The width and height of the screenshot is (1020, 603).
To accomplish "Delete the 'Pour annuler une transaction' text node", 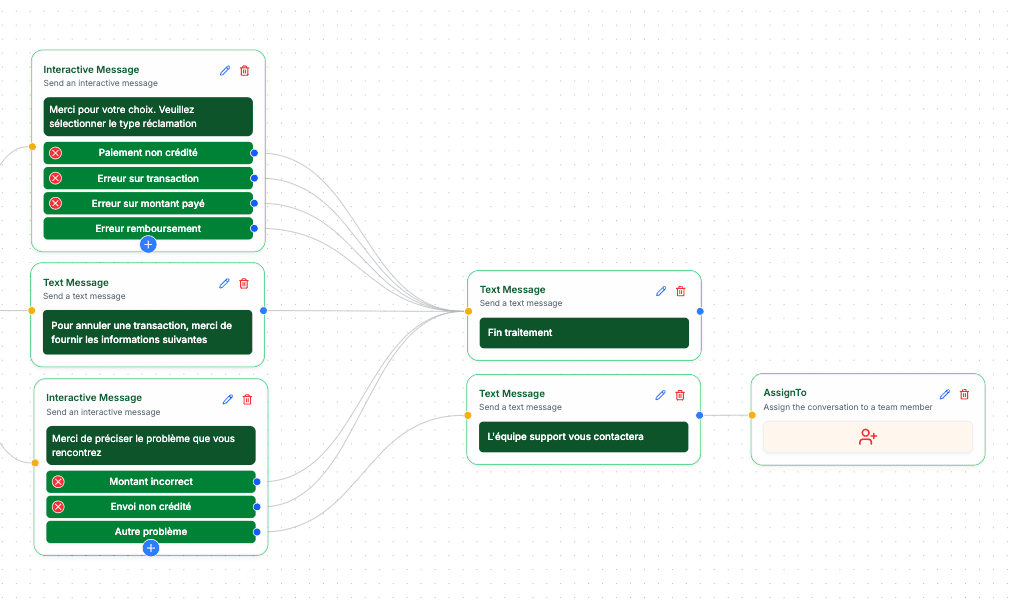I will coord(244,284).
